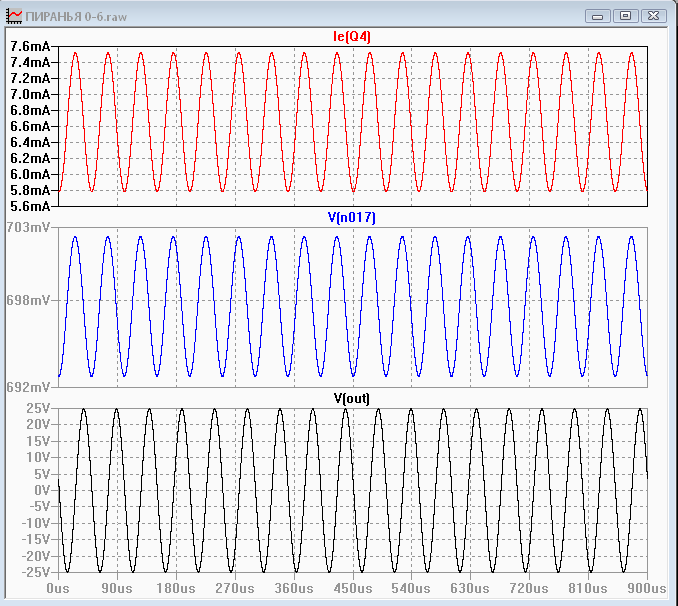Image resolution: width=678 pixels, height=606 pixels.
Task: Click the -20V axis value
Action: pyautogui.click(x=35, y=556)
